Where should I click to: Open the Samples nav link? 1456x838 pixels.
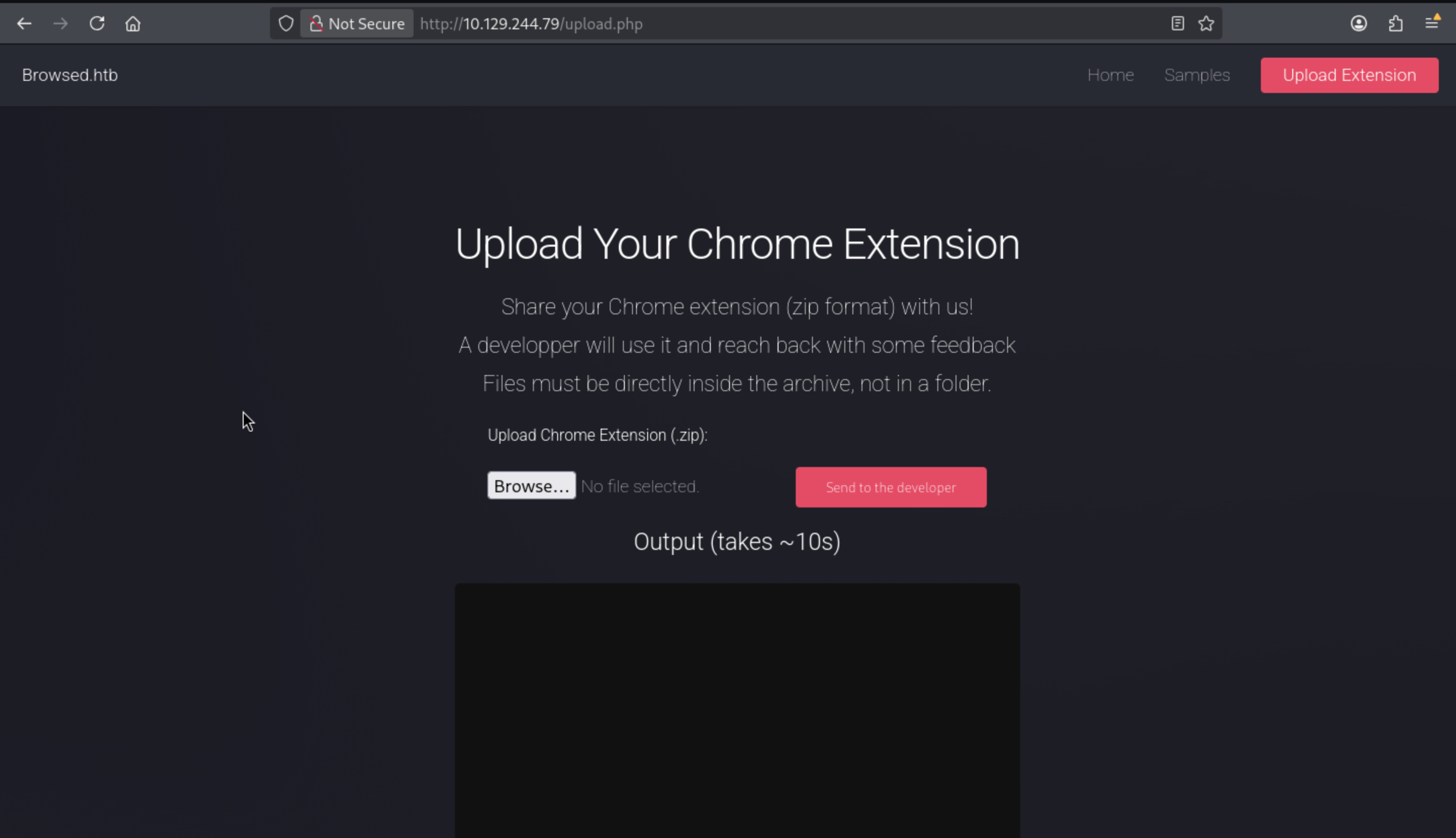[x=1196, y=75]
